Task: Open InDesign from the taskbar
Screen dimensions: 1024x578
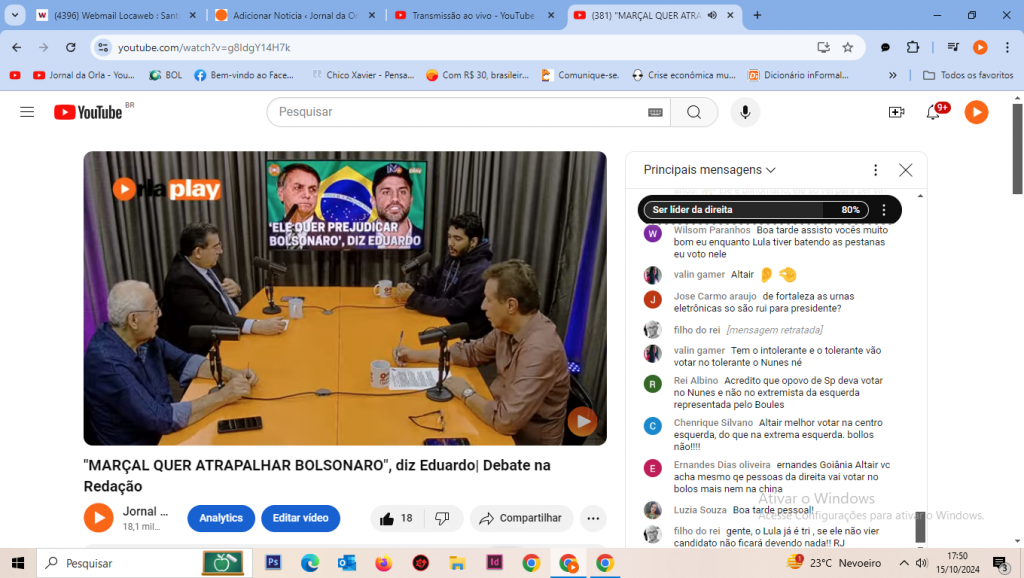Action: pos(494,562)
